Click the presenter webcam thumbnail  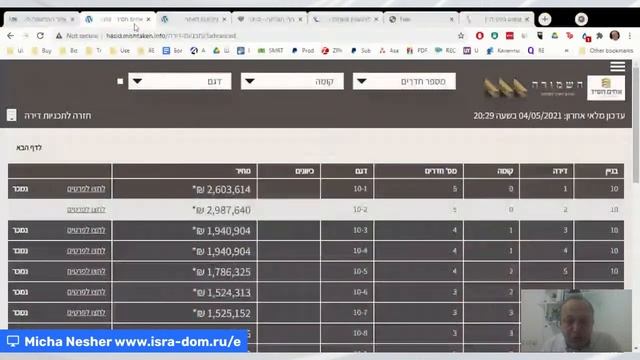coord(576,321)
